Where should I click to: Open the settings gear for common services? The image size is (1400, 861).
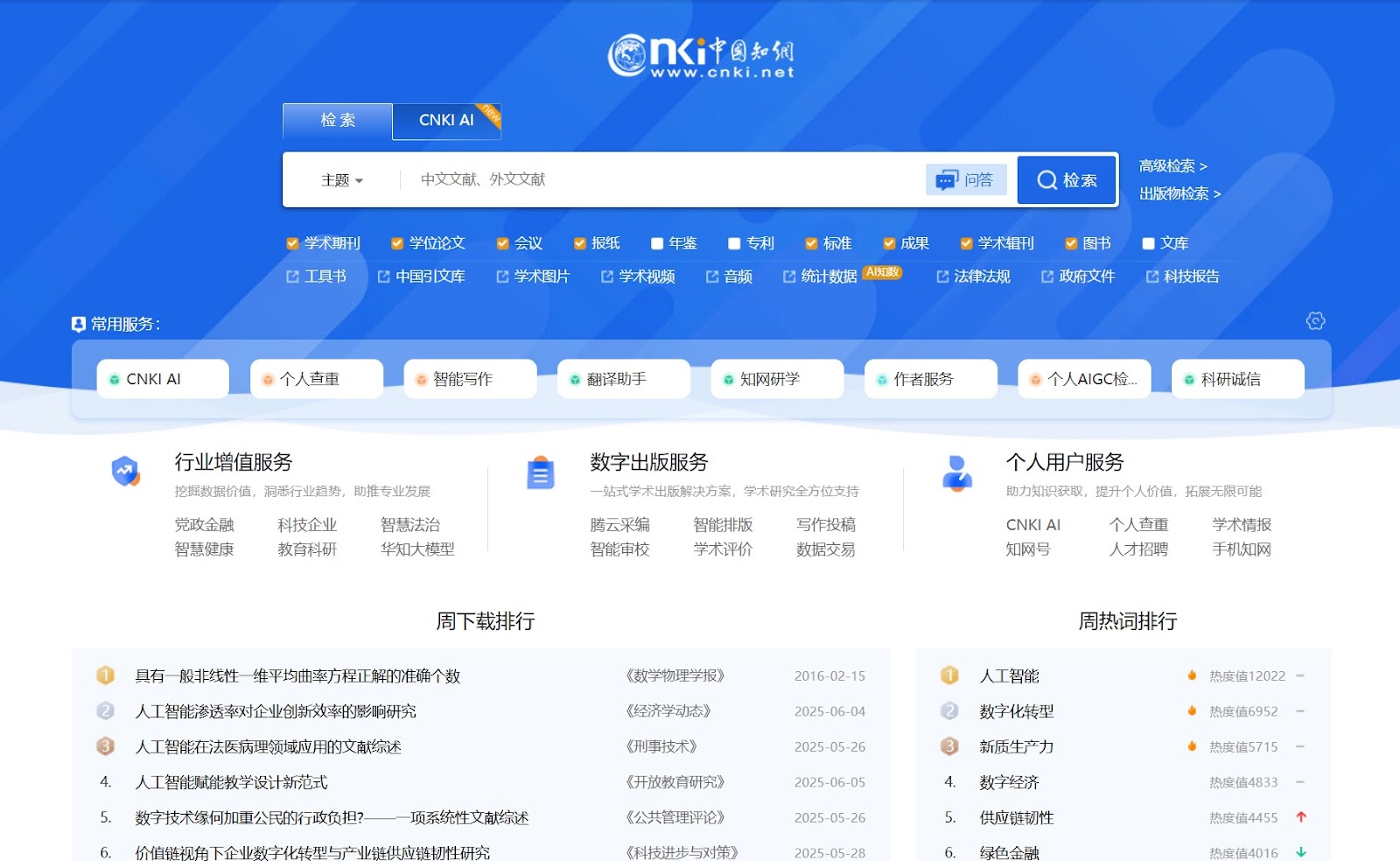pyautogui.click(x=1315, y=321)
